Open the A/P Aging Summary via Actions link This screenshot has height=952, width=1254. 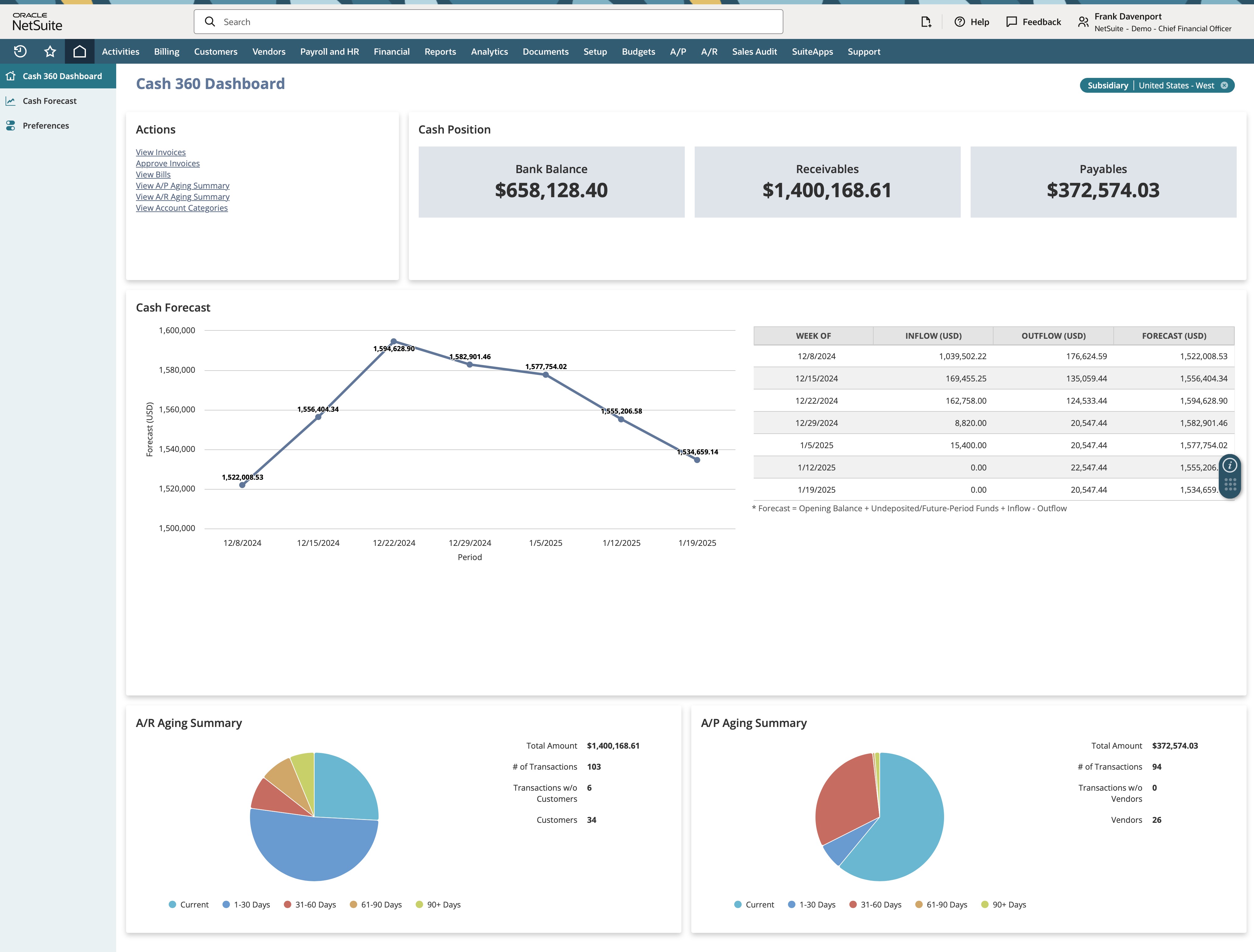tap(183, 185)
